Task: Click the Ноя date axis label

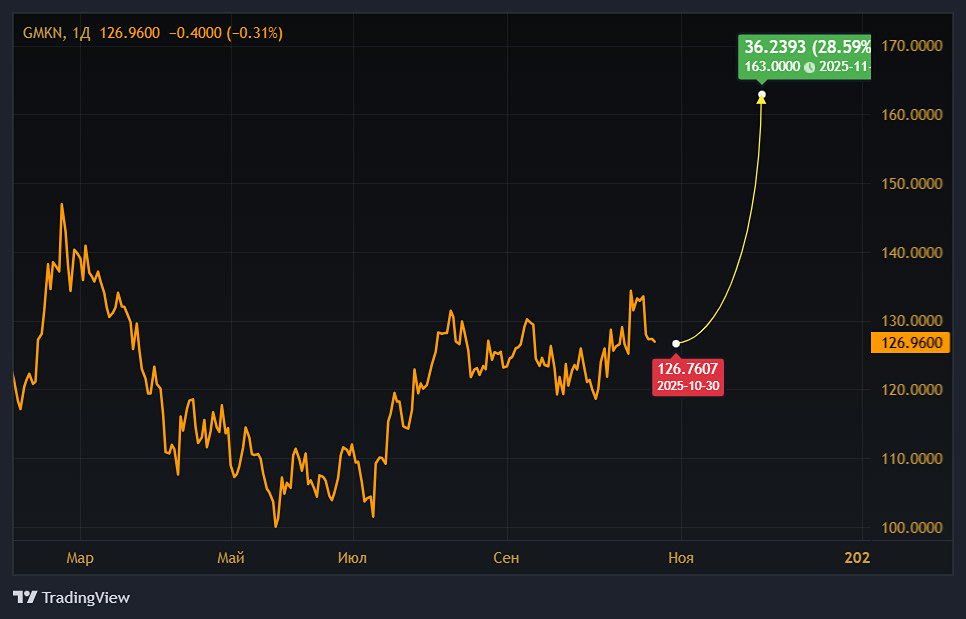Action: pyautogui.click(x=681, y=558)
